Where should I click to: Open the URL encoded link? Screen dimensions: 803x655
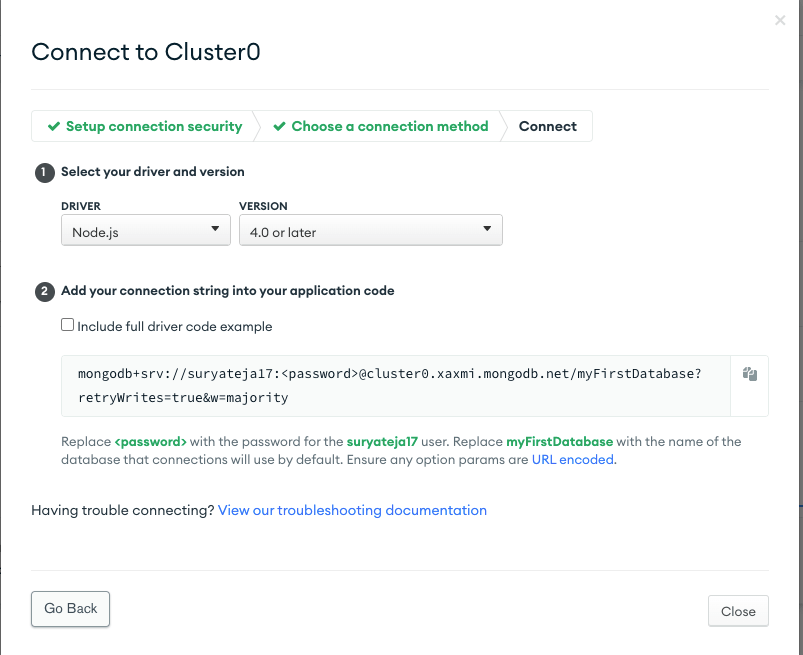coord(573,459)
